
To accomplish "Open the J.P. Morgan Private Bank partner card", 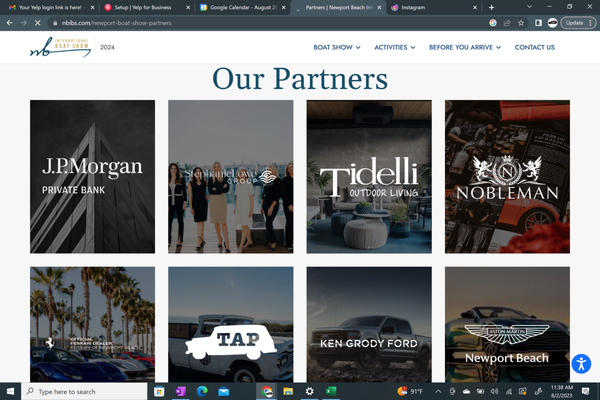I will coord(93,177).
